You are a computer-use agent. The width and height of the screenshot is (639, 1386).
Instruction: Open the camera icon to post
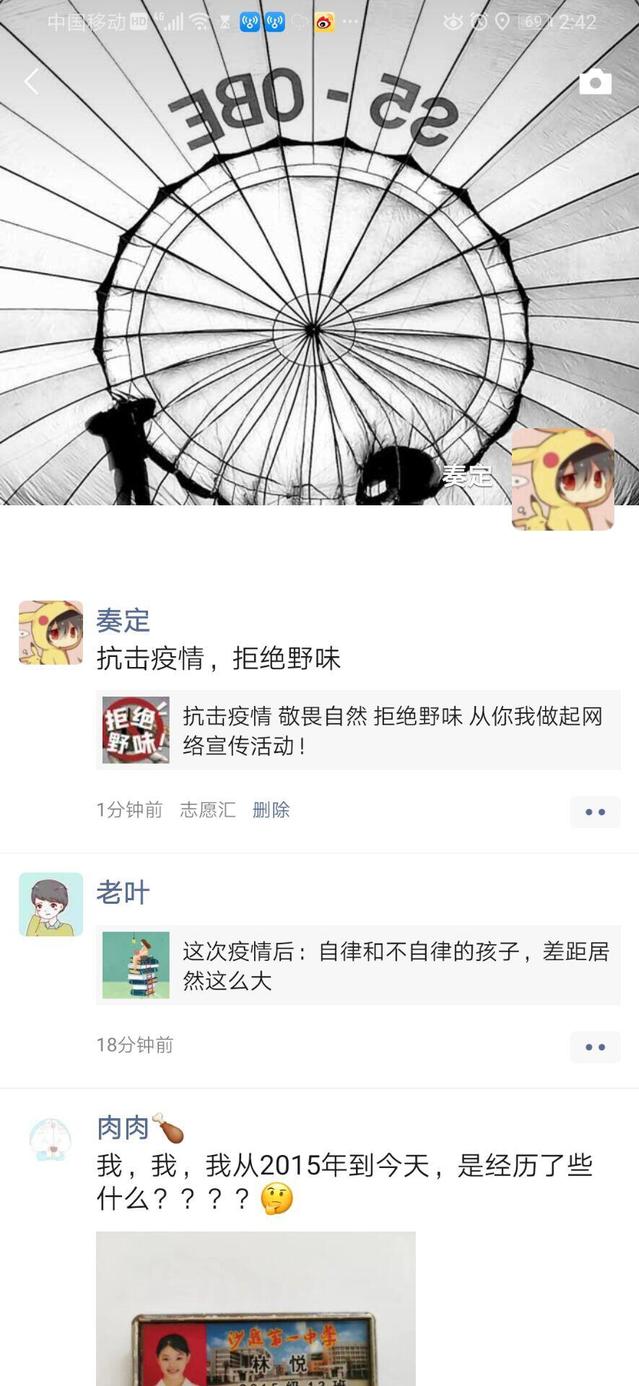tap(595, 82)
